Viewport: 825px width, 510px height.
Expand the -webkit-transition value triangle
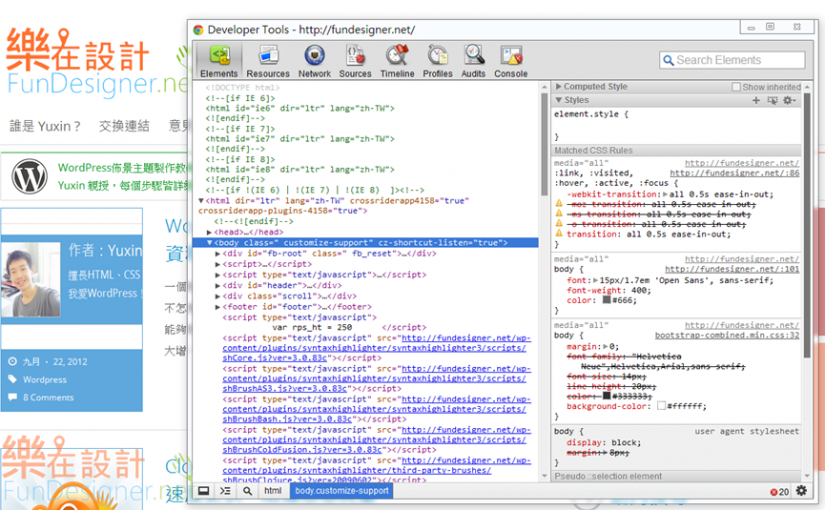coord(666,194)
